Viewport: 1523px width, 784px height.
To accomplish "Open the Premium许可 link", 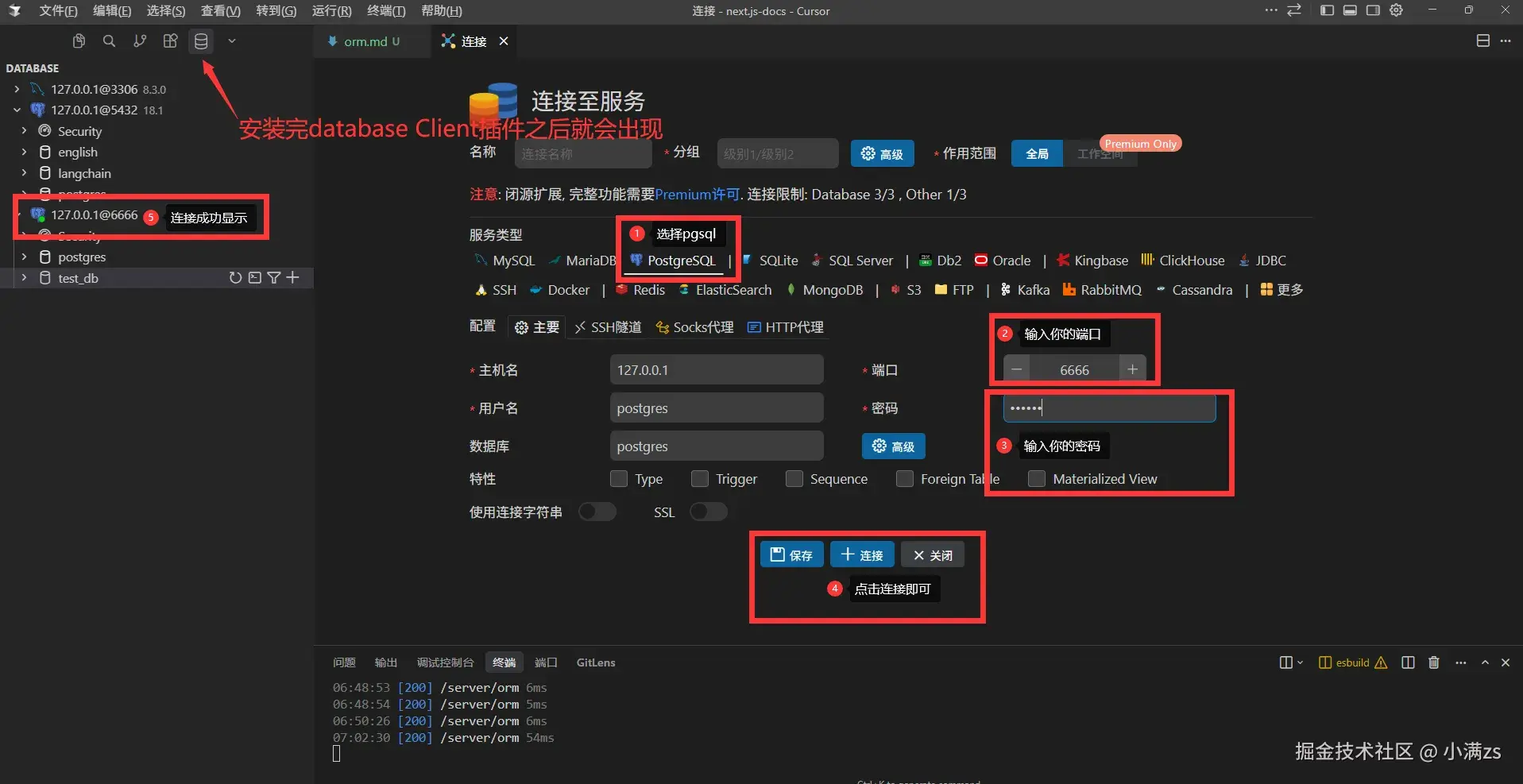I will tap(698, 195).
